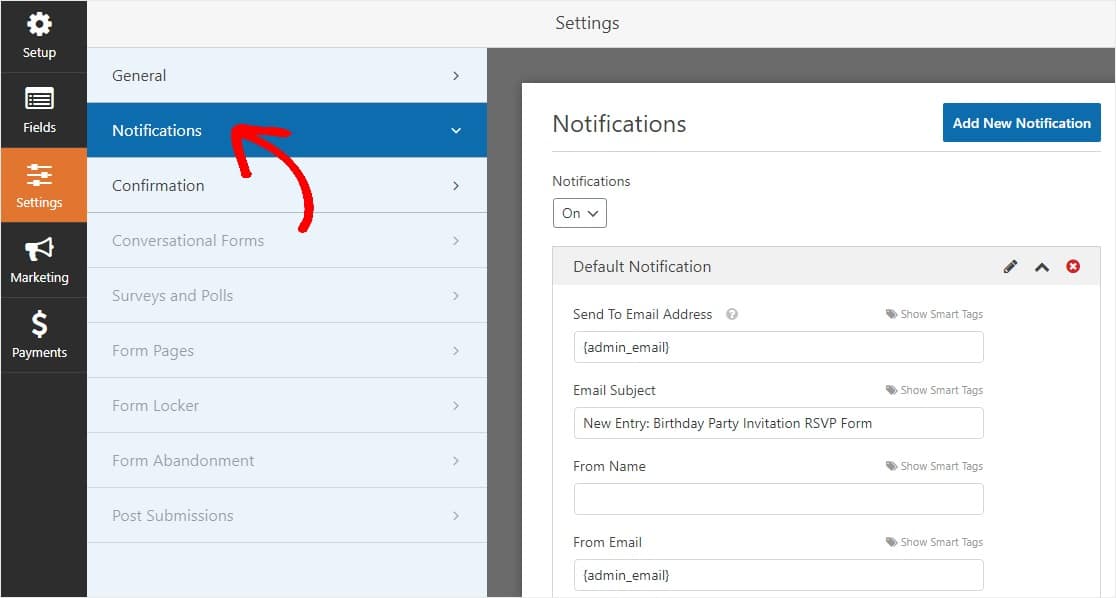Open Confirmation settings section
1116x598 pixels.
[x=287, y=185]
